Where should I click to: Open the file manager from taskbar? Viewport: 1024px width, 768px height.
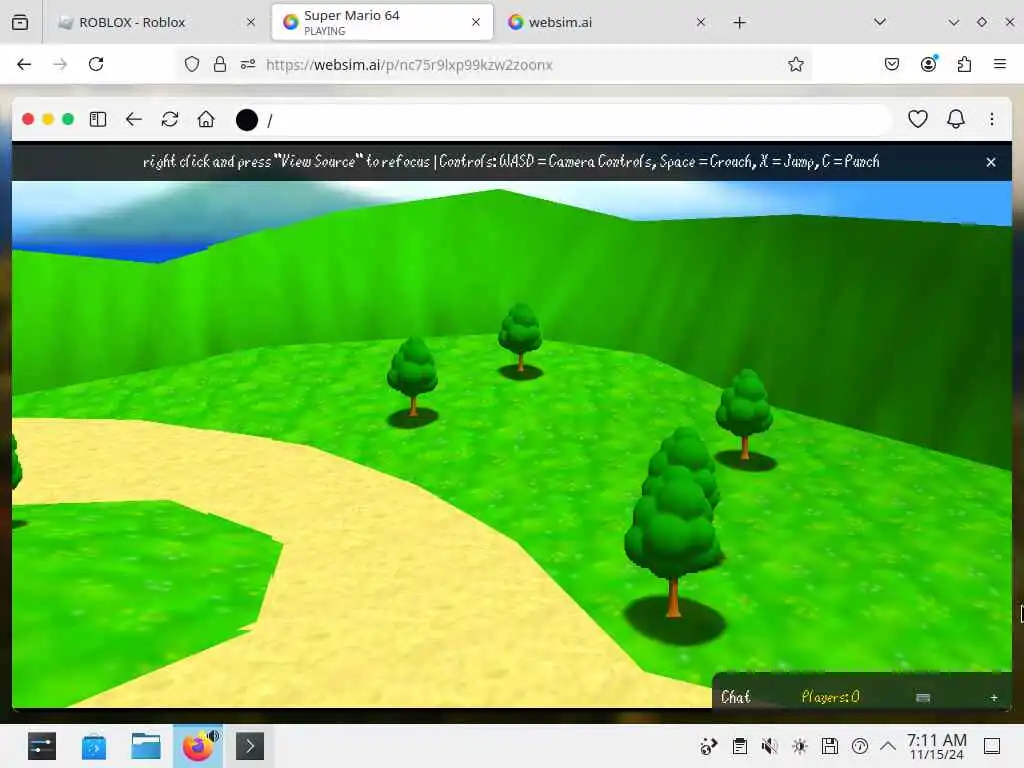point(146,746)
